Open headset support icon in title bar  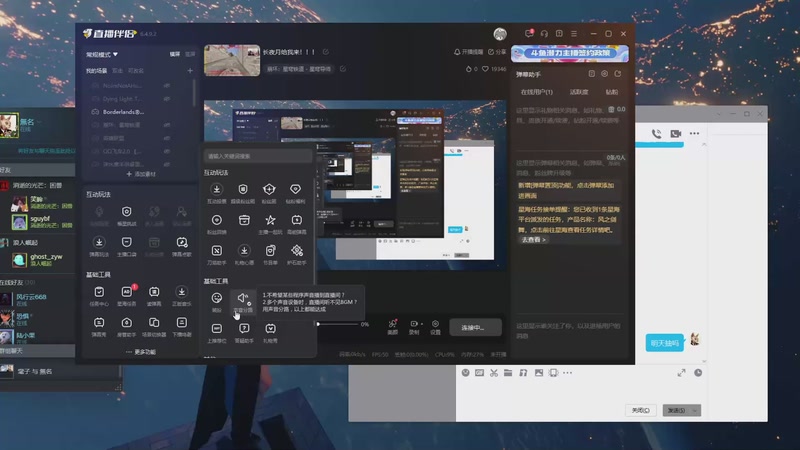544,34
